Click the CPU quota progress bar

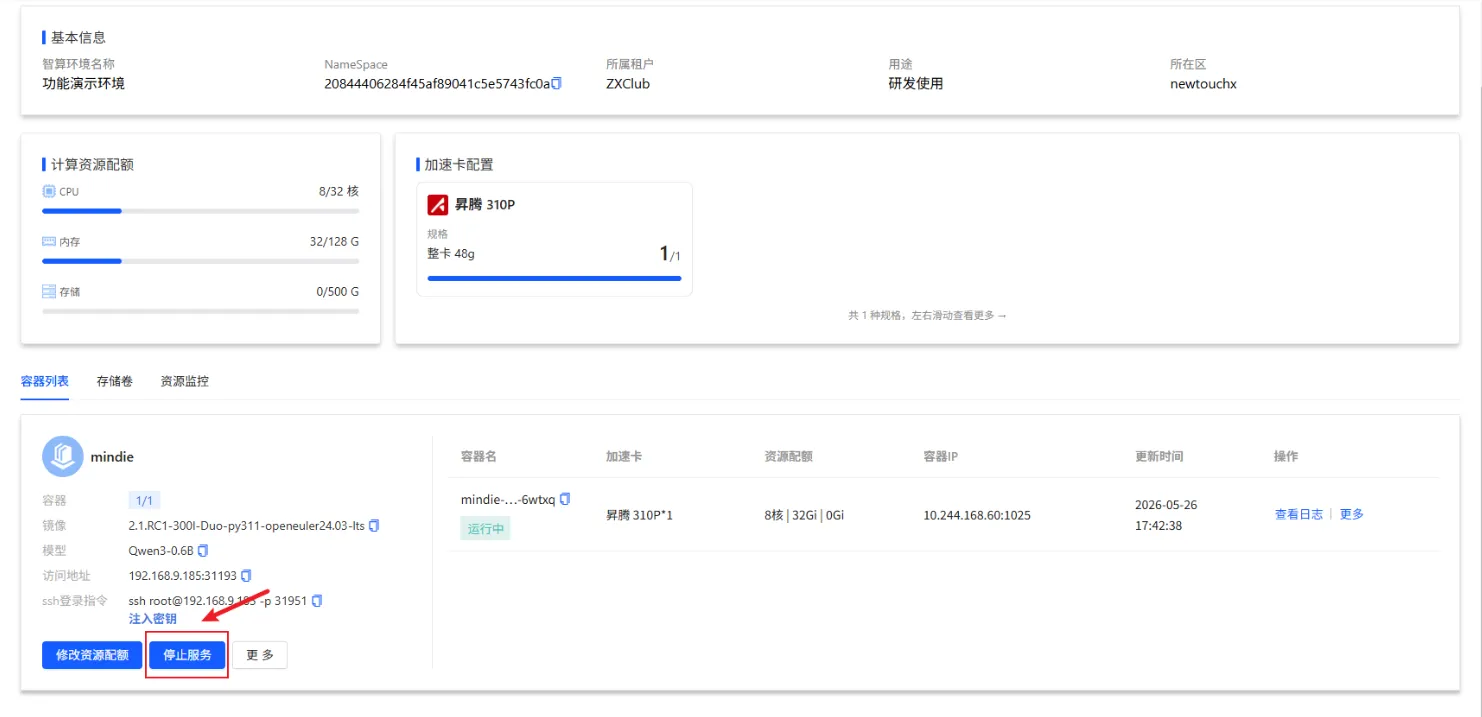point(200,211)
